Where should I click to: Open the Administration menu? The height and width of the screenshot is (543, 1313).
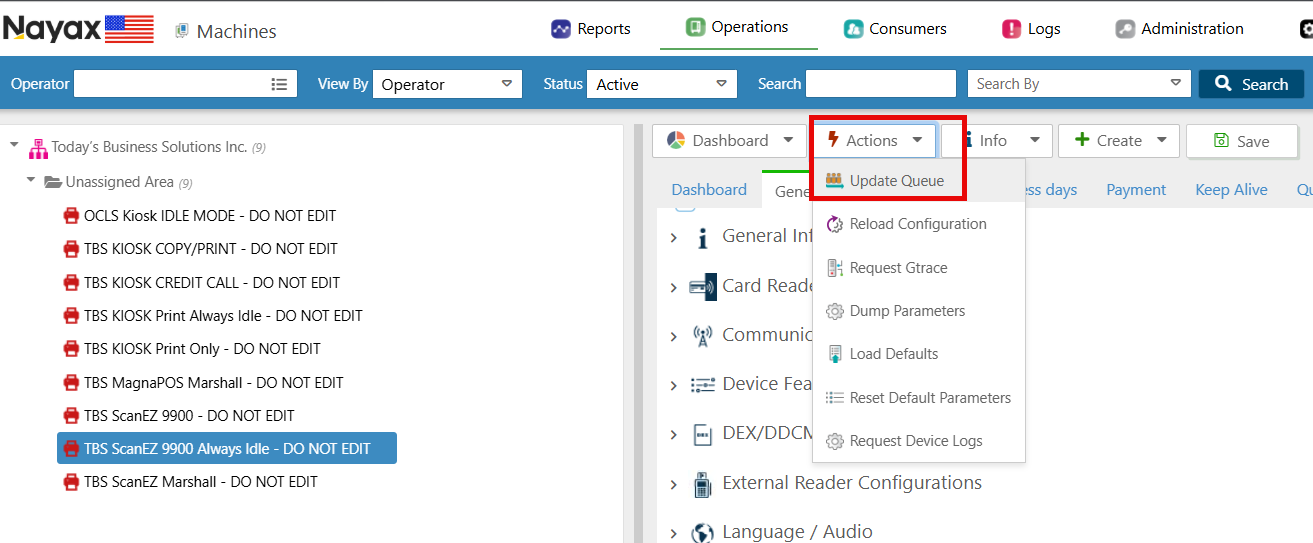pos(1180,29)
